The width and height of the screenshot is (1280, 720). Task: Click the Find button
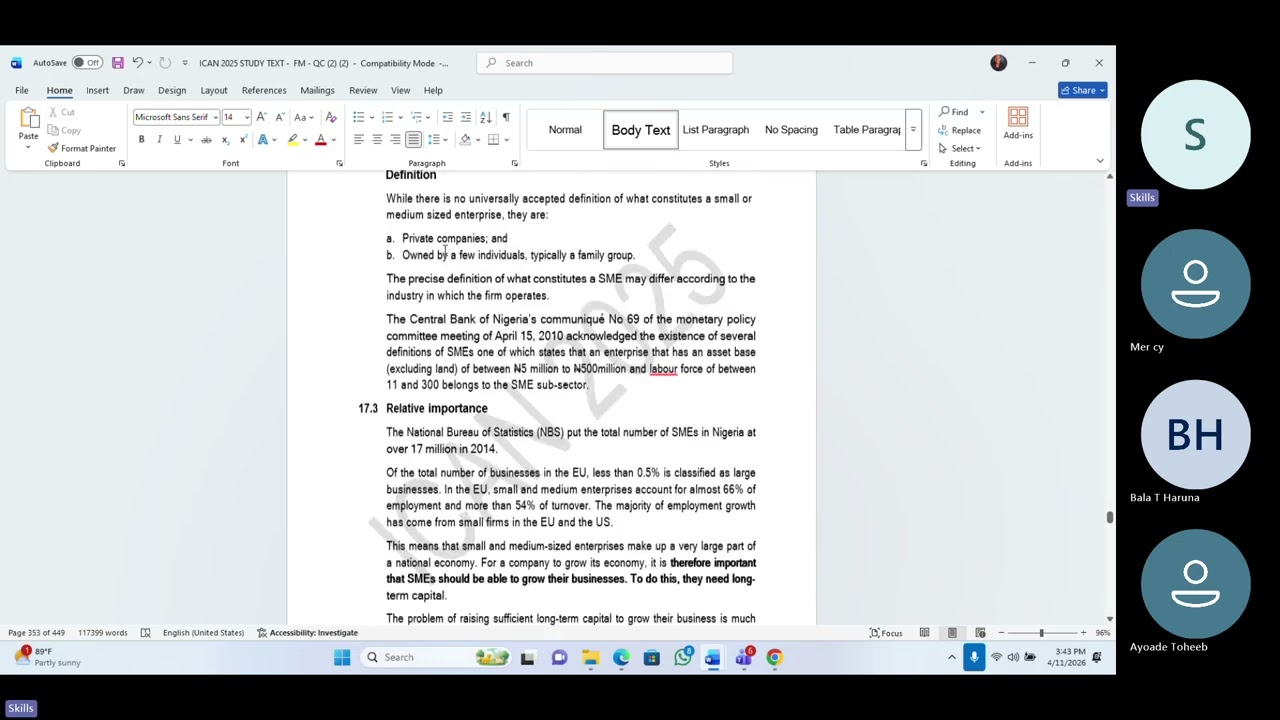click(x=954, y=112)
